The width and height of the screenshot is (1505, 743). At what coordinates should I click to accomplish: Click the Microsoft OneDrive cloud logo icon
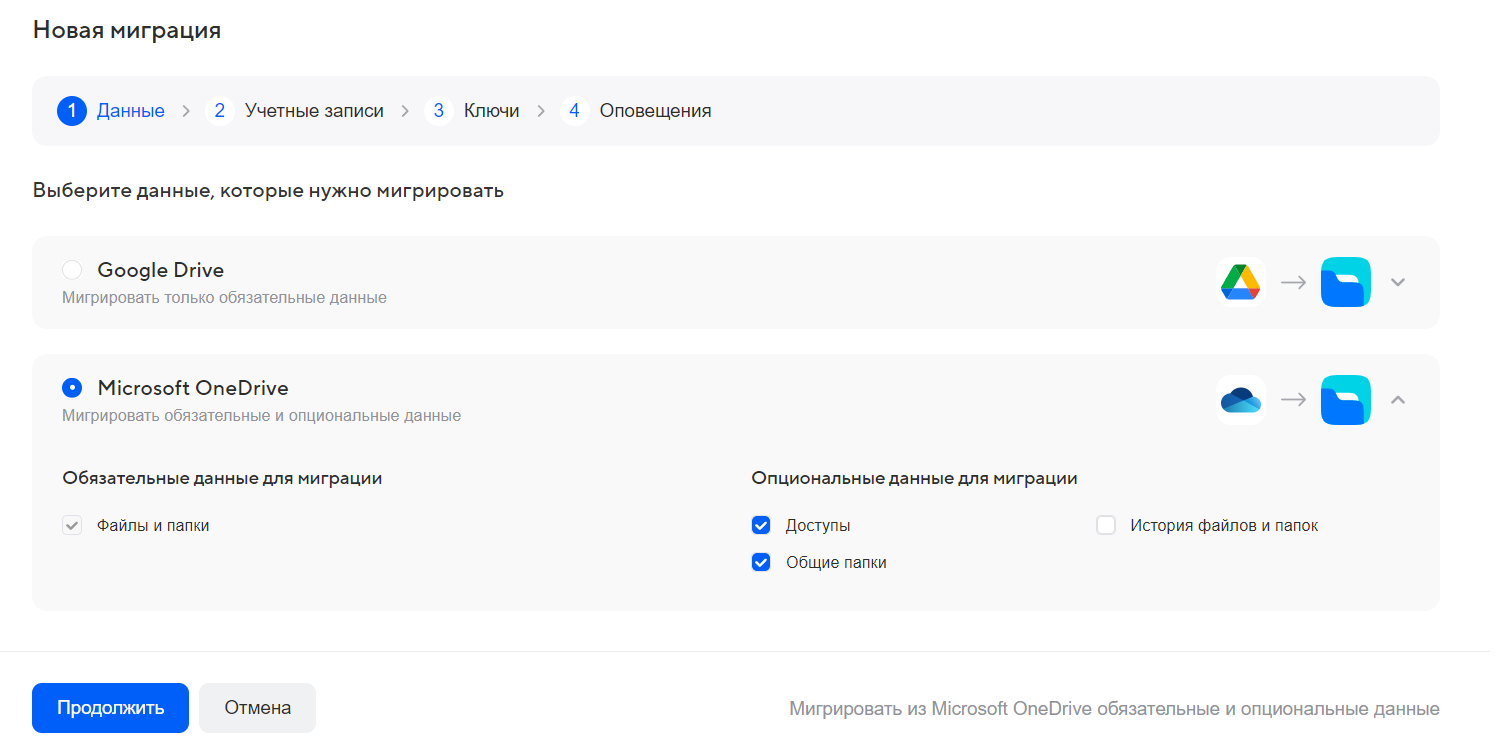coord(1241,399)
